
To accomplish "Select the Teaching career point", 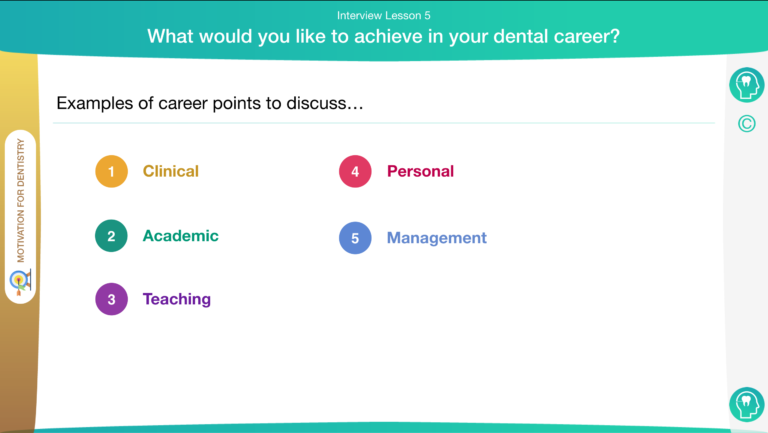I will click(x=177, y=299).
